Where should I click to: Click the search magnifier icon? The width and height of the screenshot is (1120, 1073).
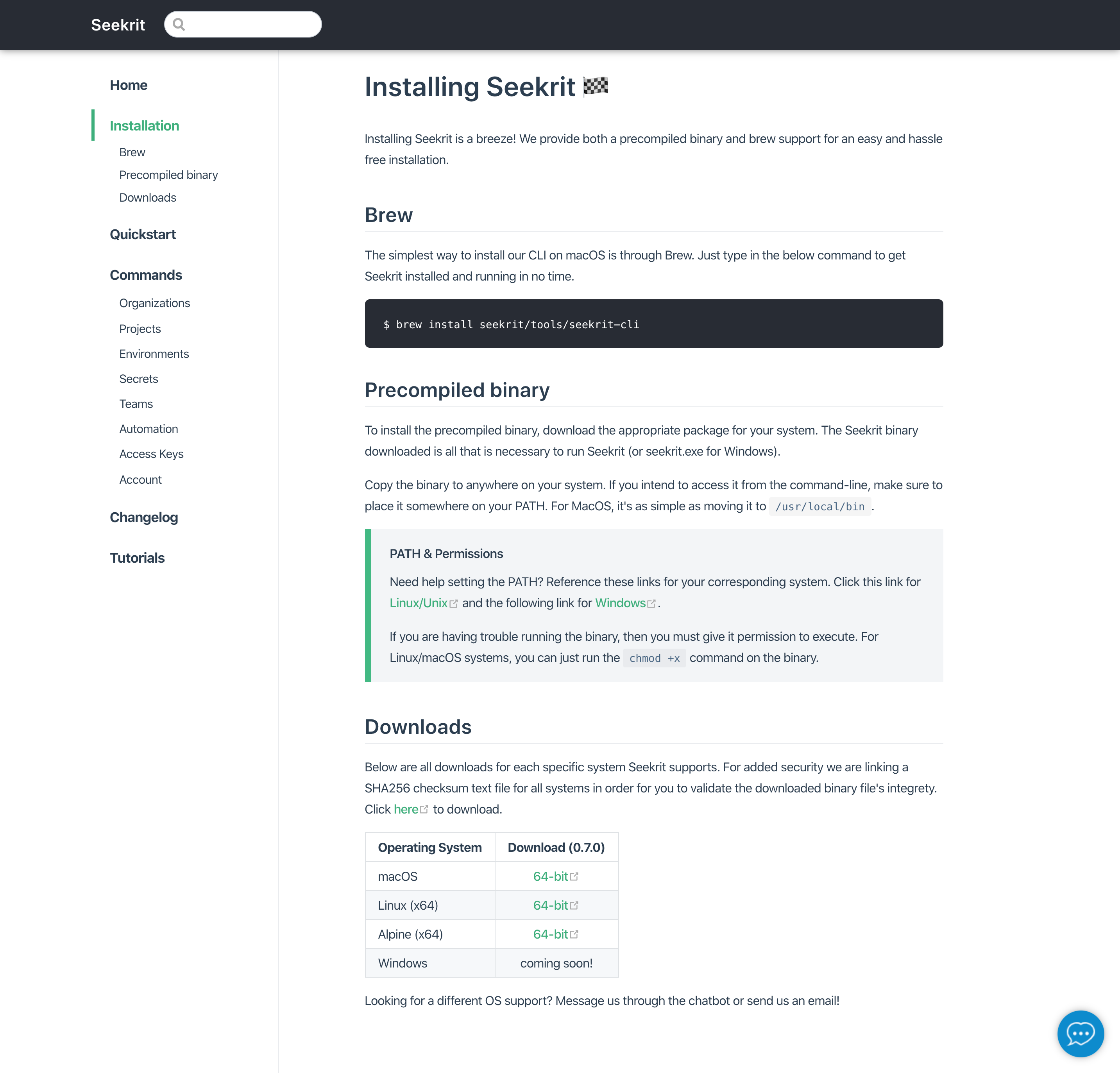tap(179, 25)
